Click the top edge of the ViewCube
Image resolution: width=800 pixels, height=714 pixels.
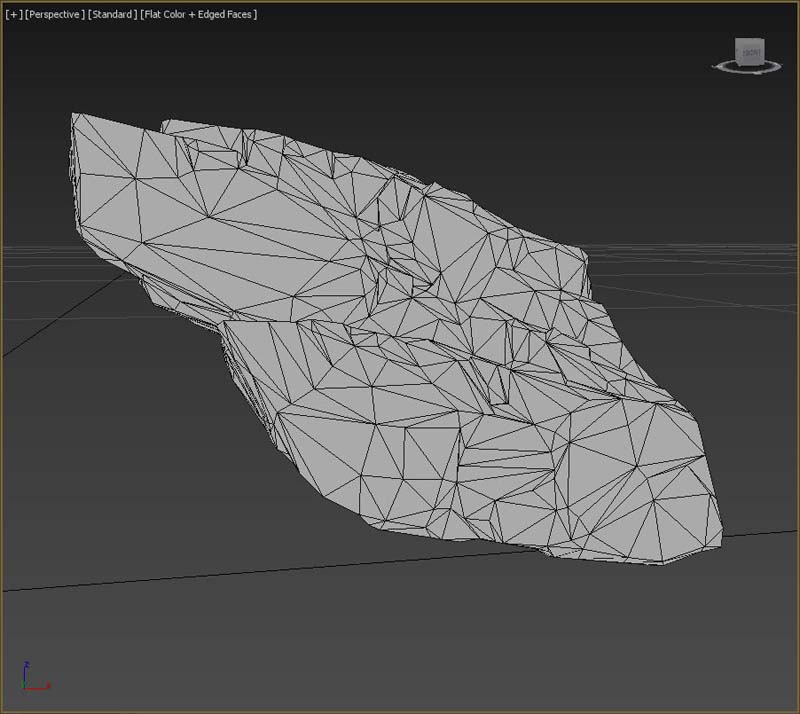(x=750, y=40)
